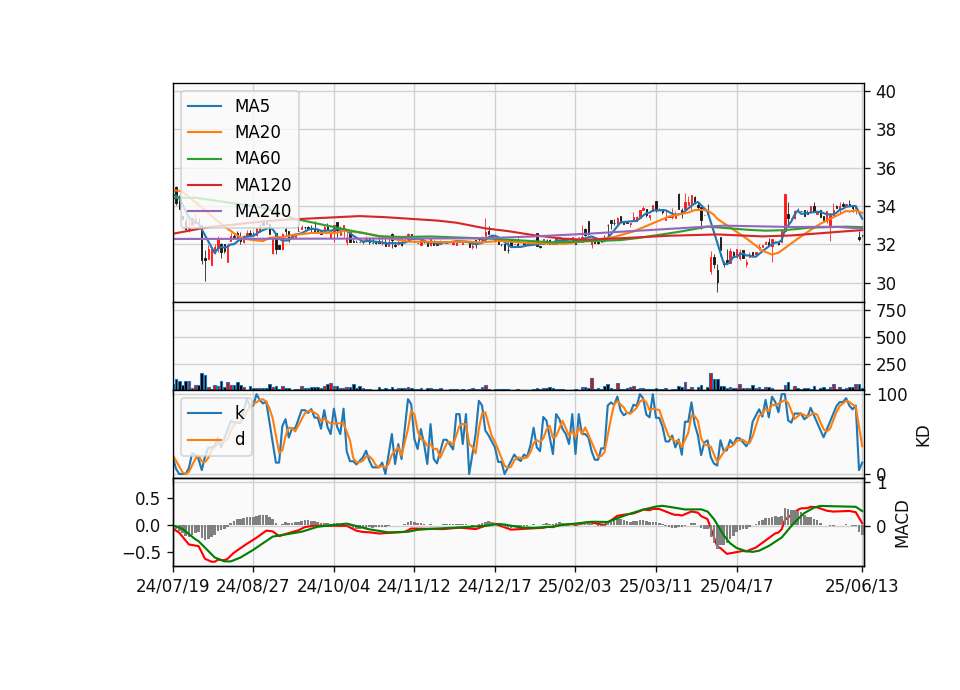Click the d legend label in KD panel
Viewport: 960px width, 690px height.
pos(240,439)
